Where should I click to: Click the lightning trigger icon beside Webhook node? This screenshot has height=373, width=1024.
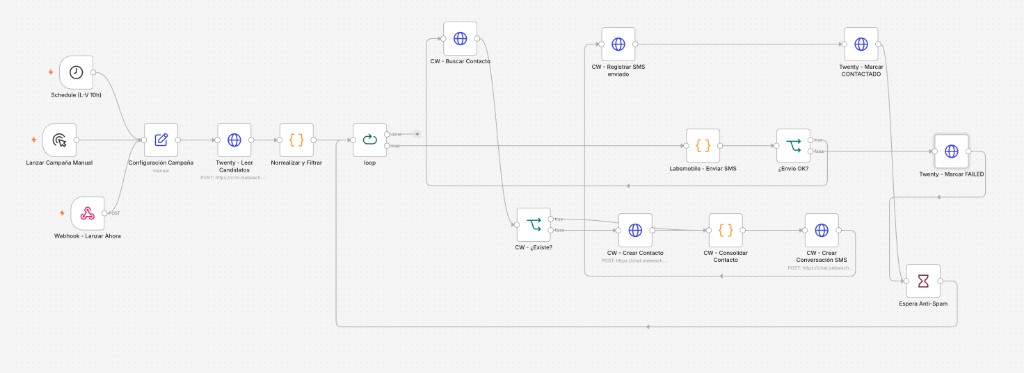[x=62, y=213]
